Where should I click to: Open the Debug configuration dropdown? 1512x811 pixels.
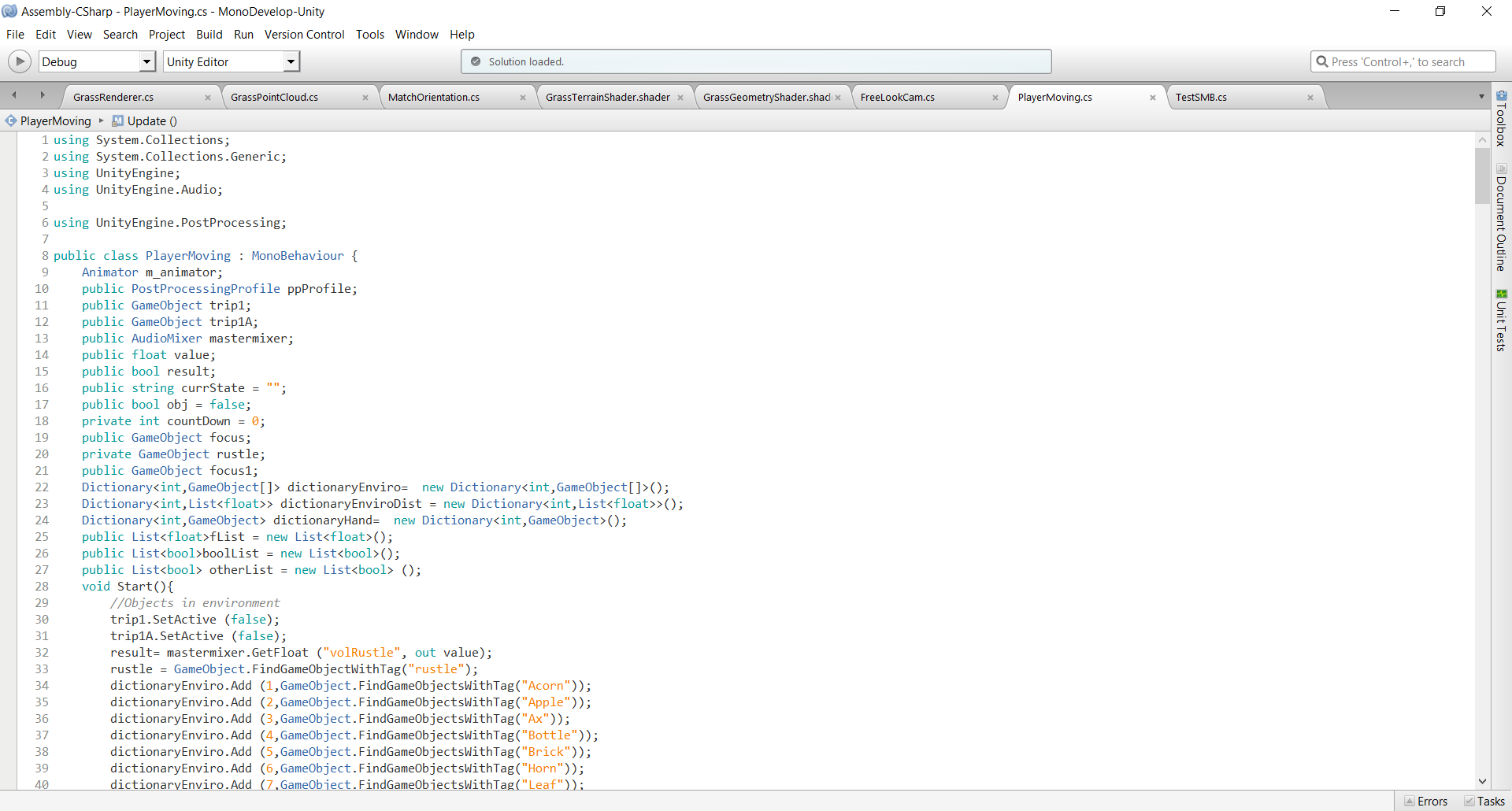tap(98, 61)
